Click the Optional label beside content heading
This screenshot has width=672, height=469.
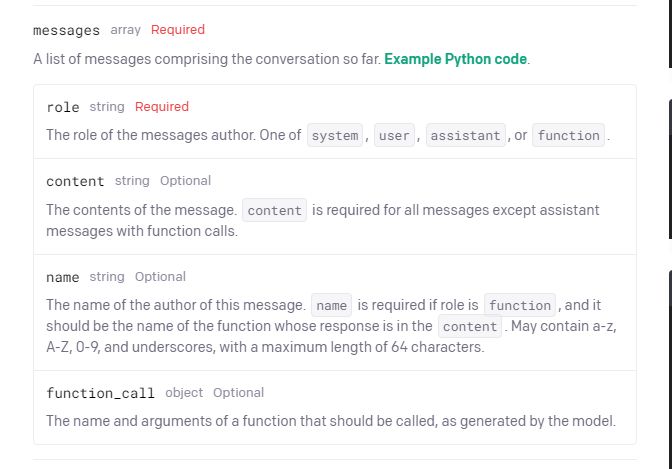click(x=185, y=181)
